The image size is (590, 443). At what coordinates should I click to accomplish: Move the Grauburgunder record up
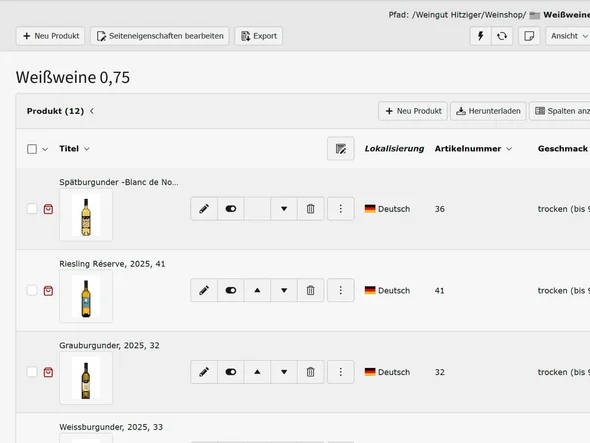coord(257,372)
